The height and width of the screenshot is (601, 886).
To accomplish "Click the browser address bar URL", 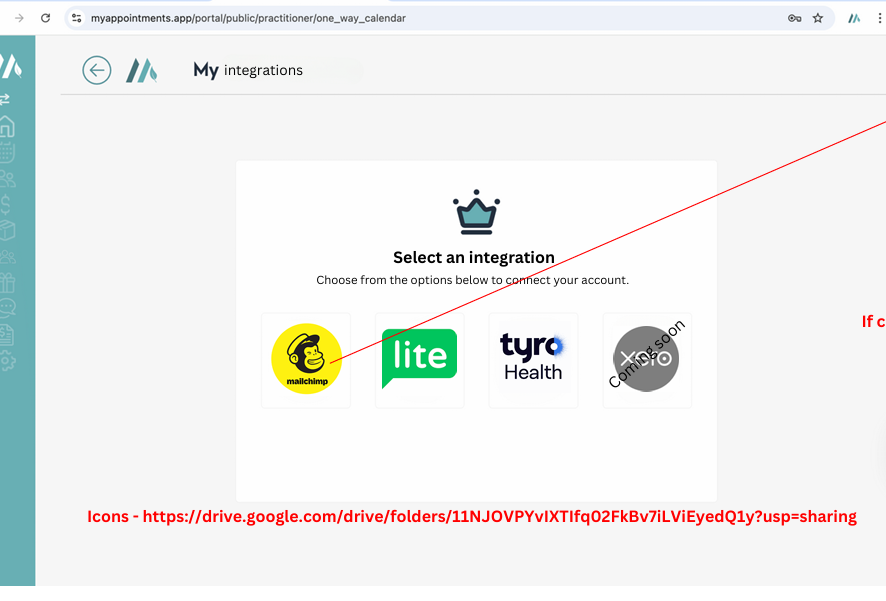I will point(248,18).
